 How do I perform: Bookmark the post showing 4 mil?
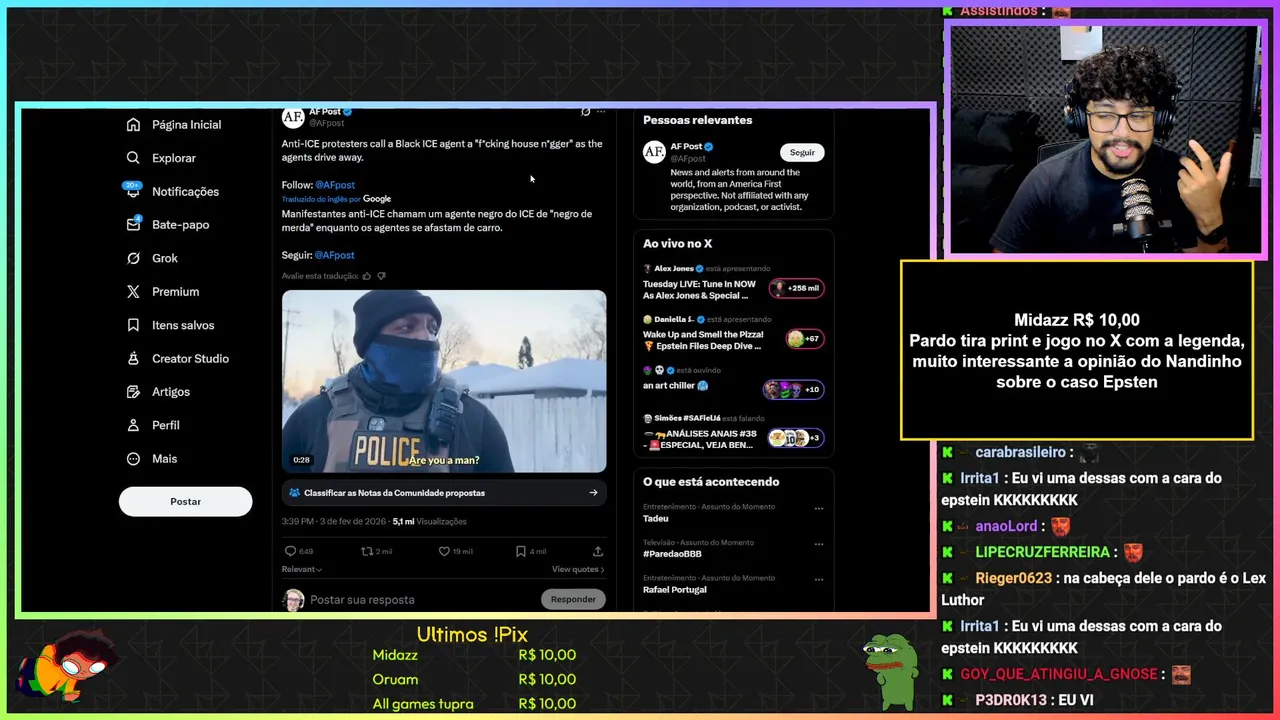(x=520, y=551)
